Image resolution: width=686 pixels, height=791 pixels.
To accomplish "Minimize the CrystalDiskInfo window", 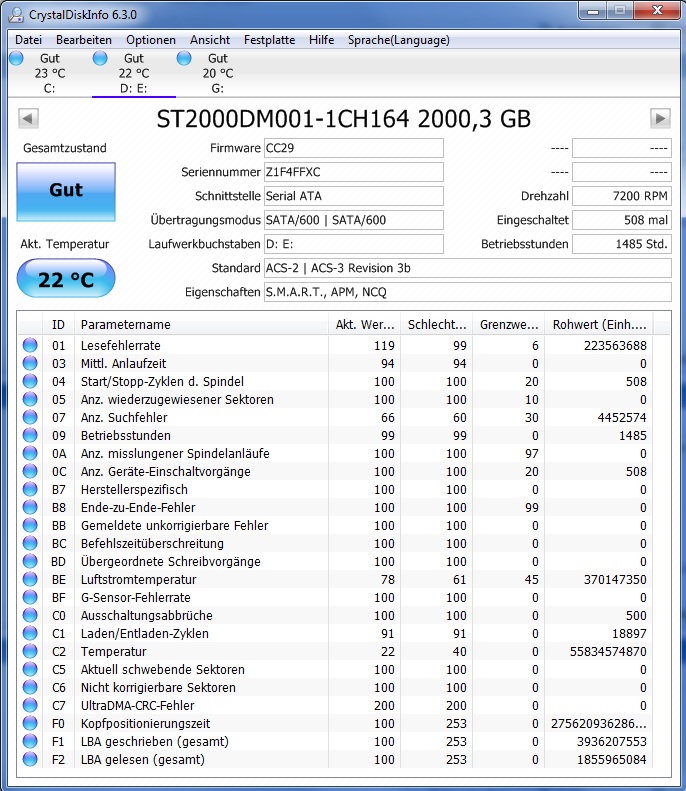I will (x=593, y=11).
